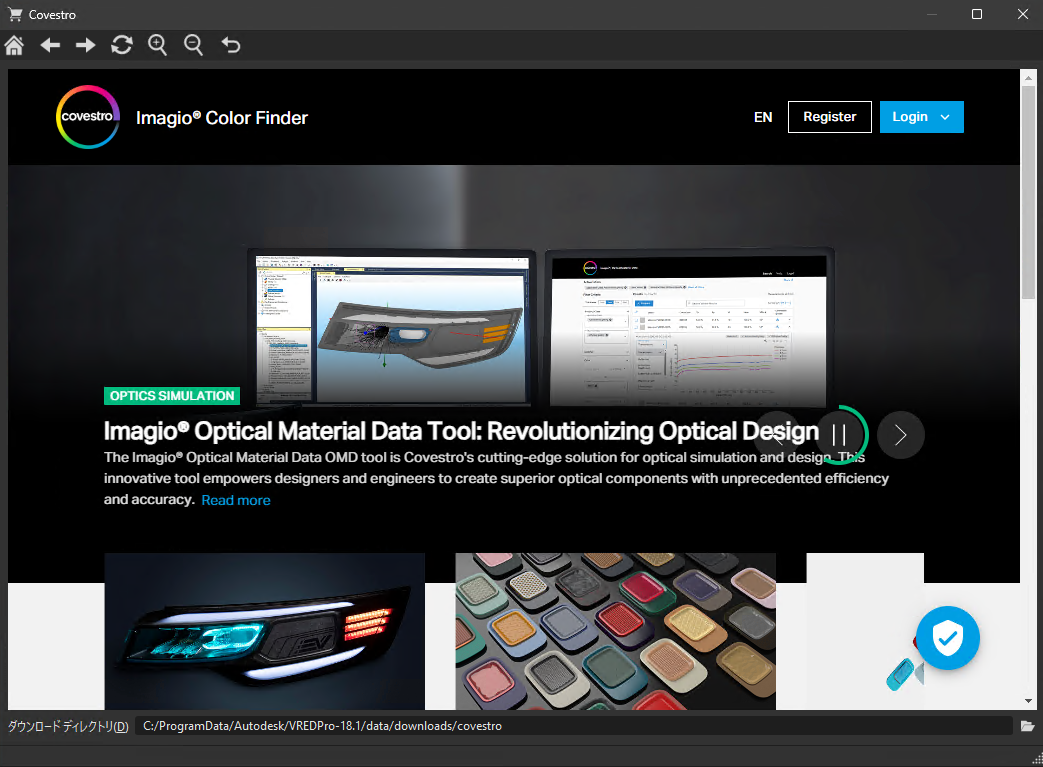This screenshot has width=1043, height=767.
Task: Click the Register button
Action: tap(829, 117)
